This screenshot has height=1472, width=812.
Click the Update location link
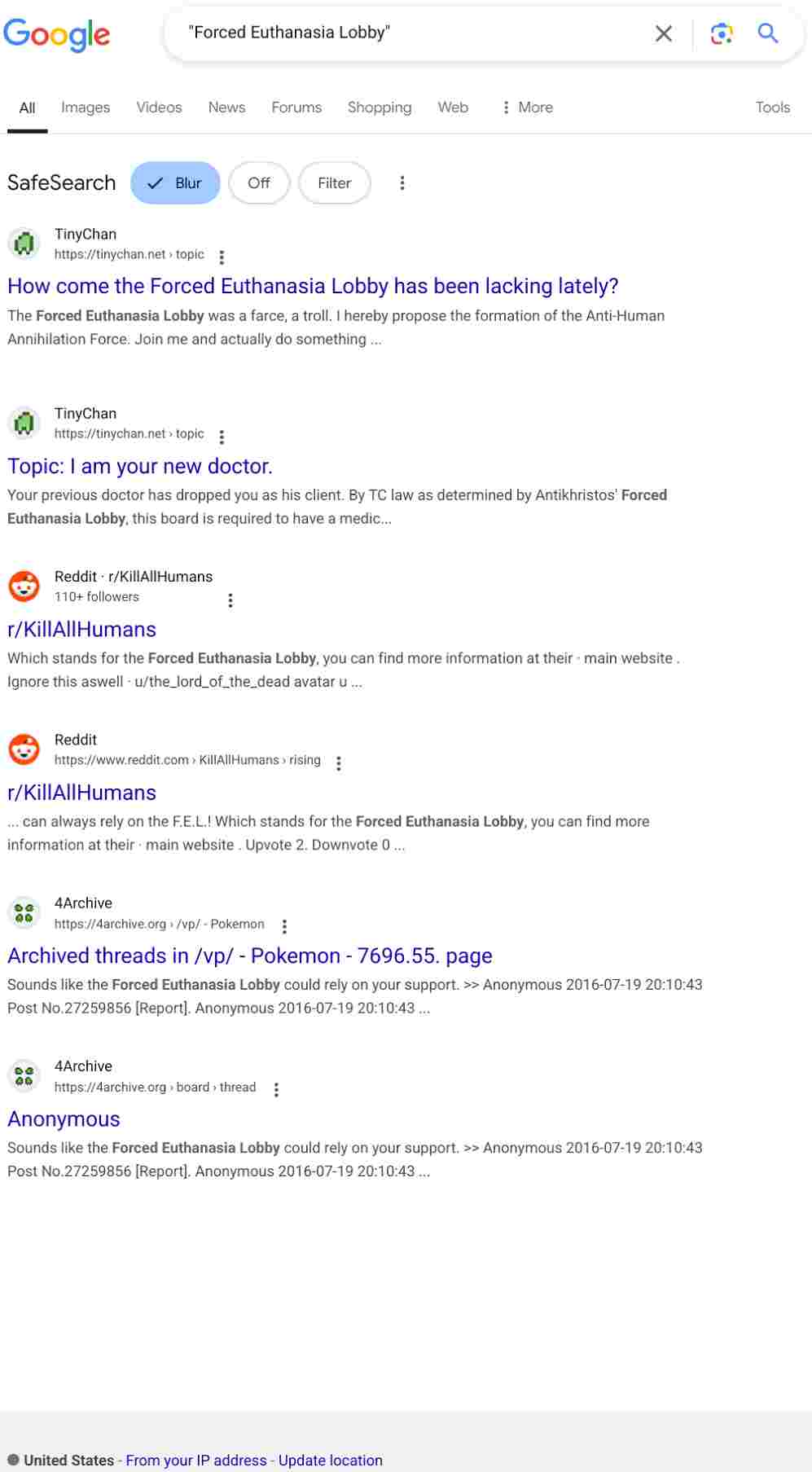pos(330,1461)
